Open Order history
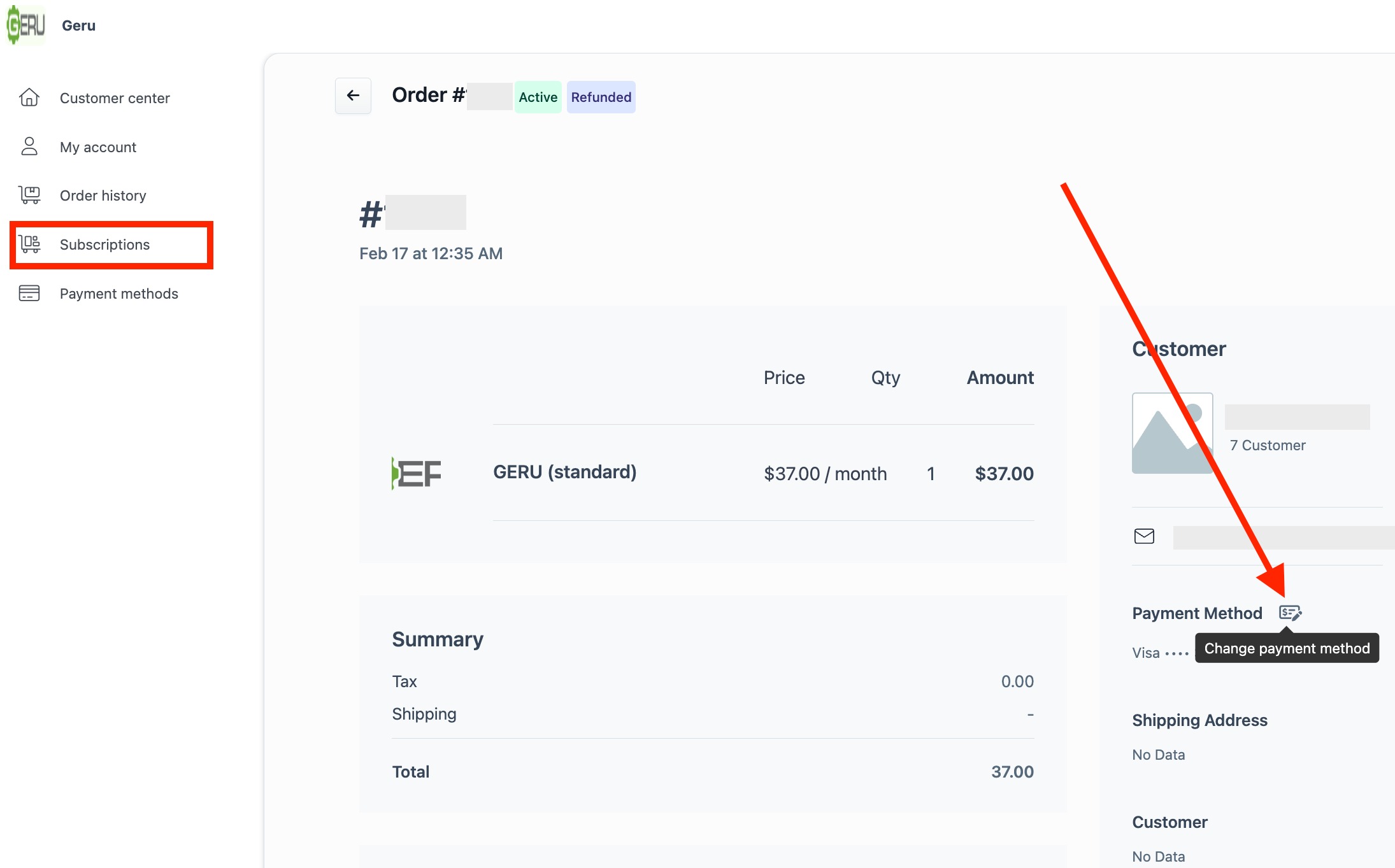This screenshot has height=868, width=1395. click(x=103, y=196)
